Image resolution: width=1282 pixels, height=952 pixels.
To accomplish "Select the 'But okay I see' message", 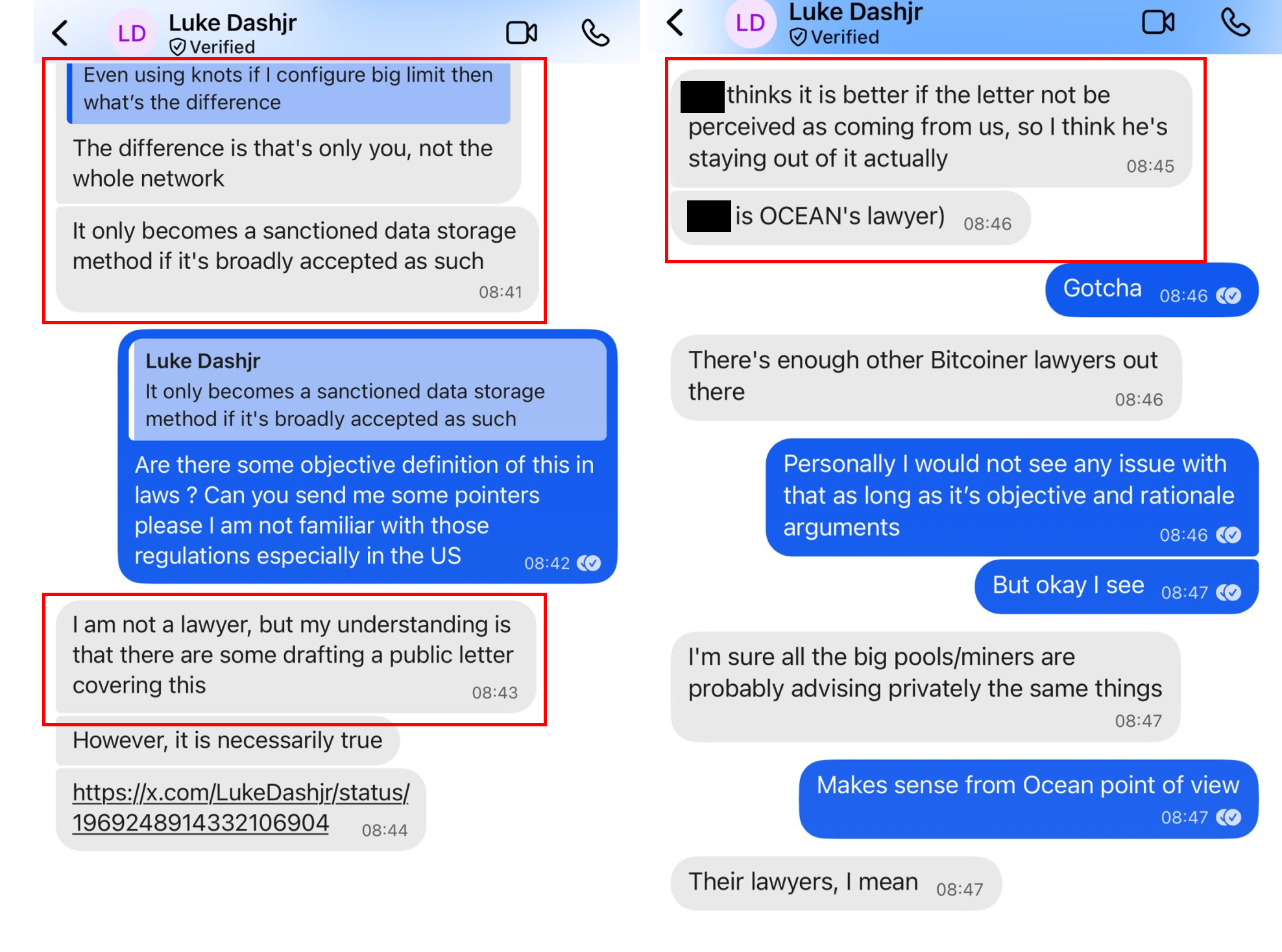I will click(1117, 586).
